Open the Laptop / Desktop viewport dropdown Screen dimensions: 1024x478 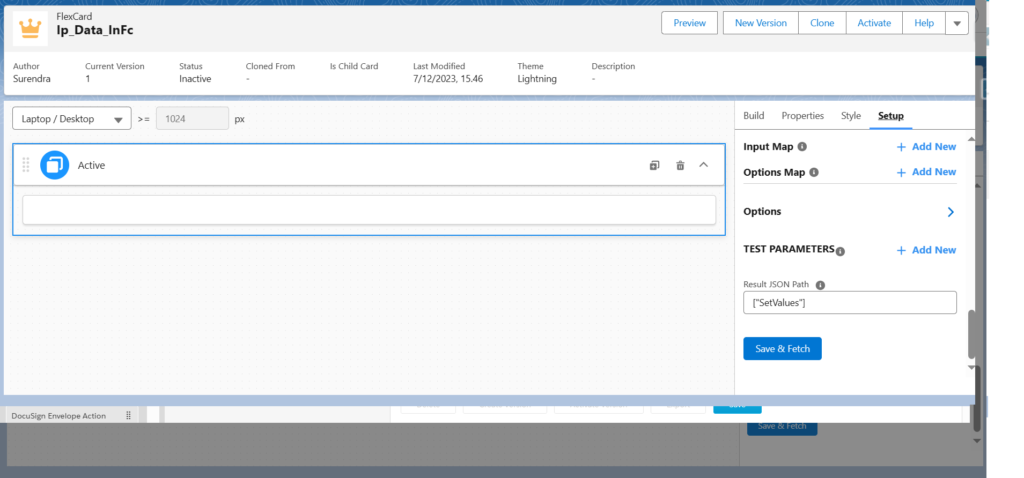[x=72, y=119]
